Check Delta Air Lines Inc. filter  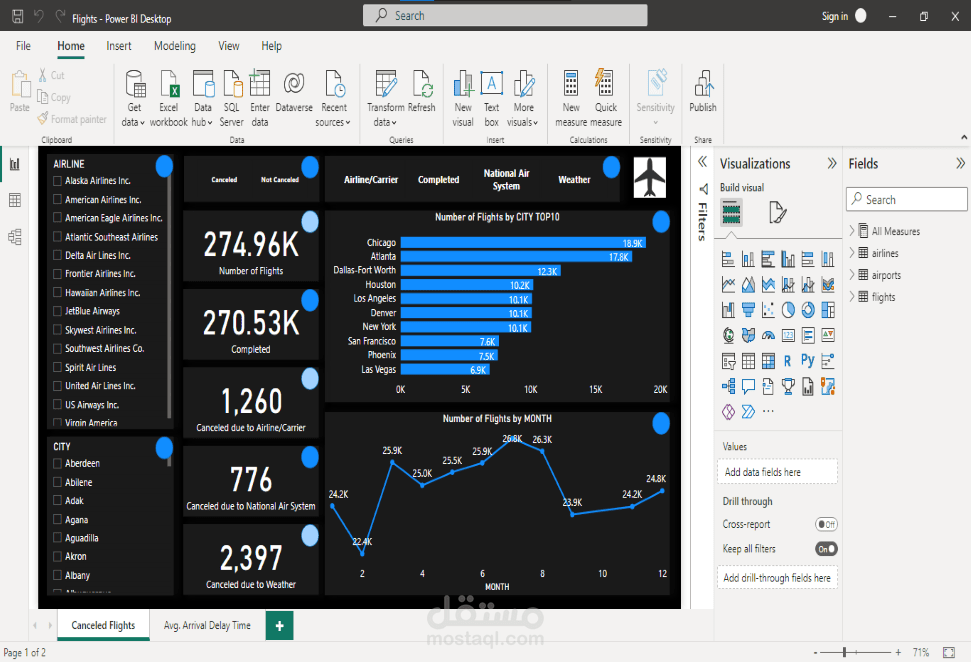click(58, 255)
